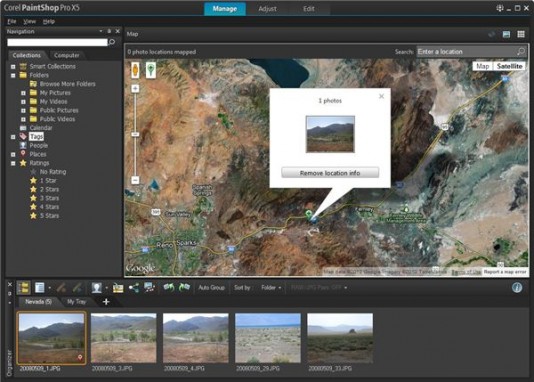Open the Photo Blend toolbar icon
Viewport: 534px width, 382px height.
tap(150, 288)
